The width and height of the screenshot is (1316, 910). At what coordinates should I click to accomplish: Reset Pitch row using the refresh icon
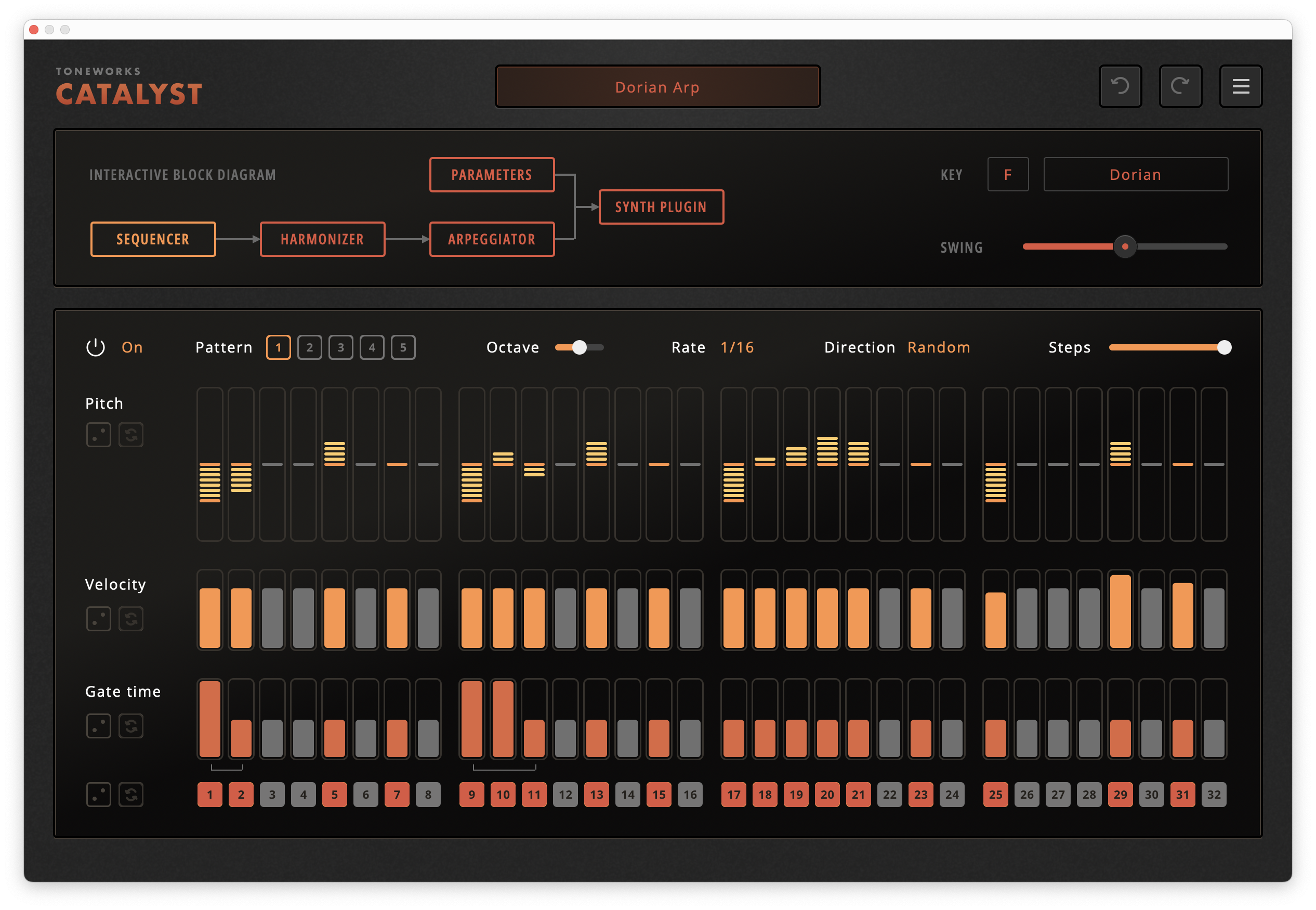coord(130,435)
